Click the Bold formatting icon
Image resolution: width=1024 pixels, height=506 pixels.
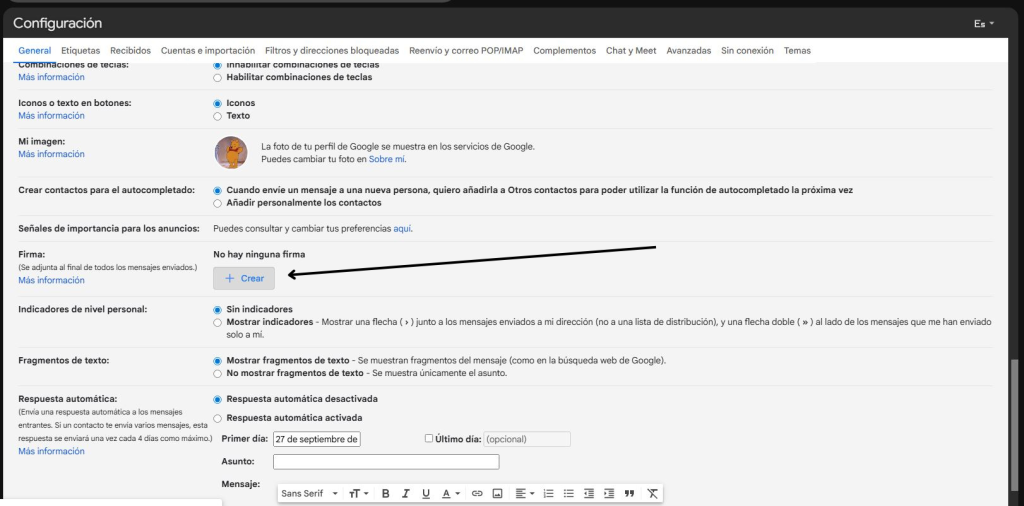(386, 493)
